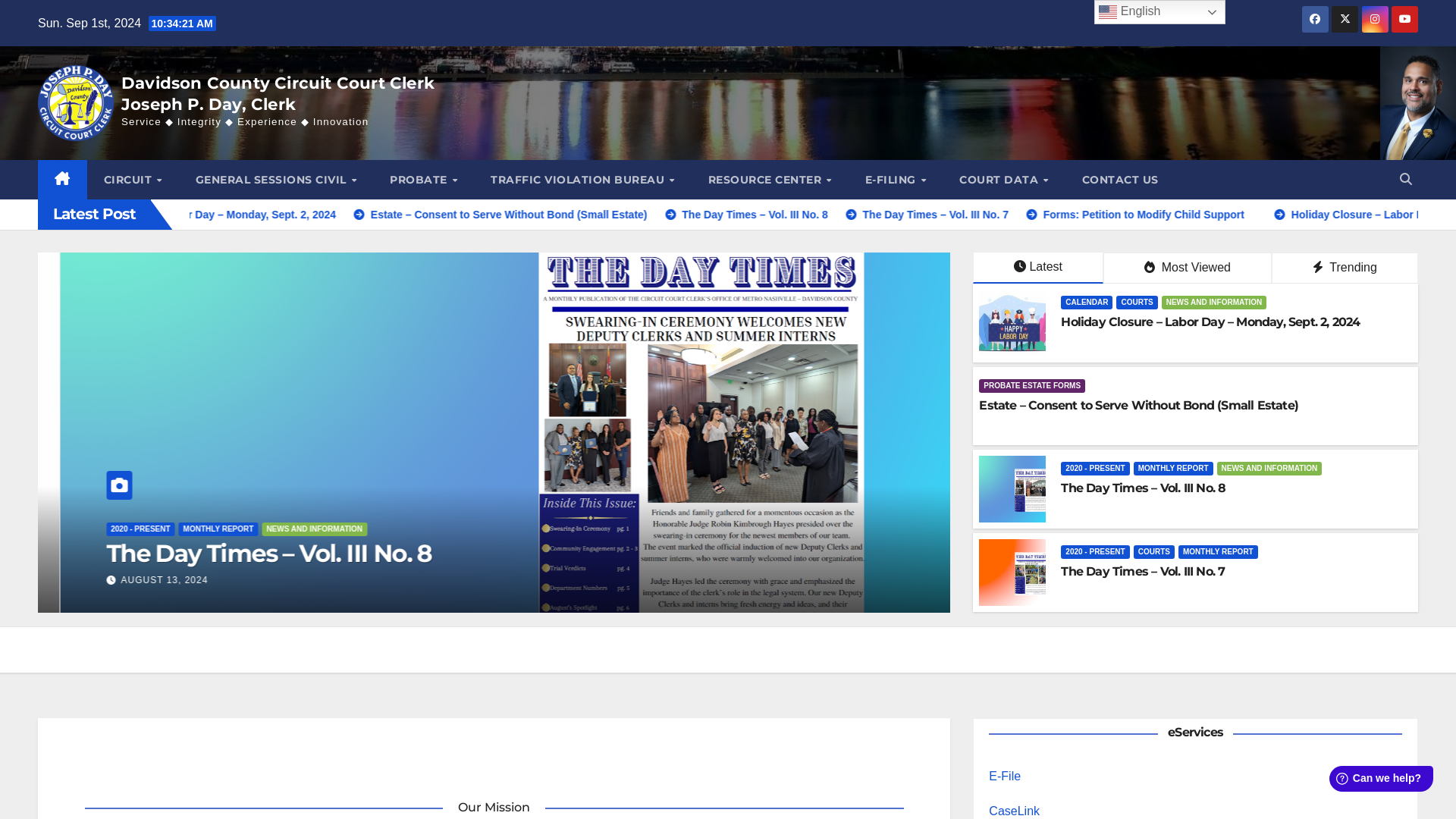This screenshot has width=1456, height=819.
Task: Click the Vol. III No. 7 sidebar thumbnail
Action: (1012, 573)
